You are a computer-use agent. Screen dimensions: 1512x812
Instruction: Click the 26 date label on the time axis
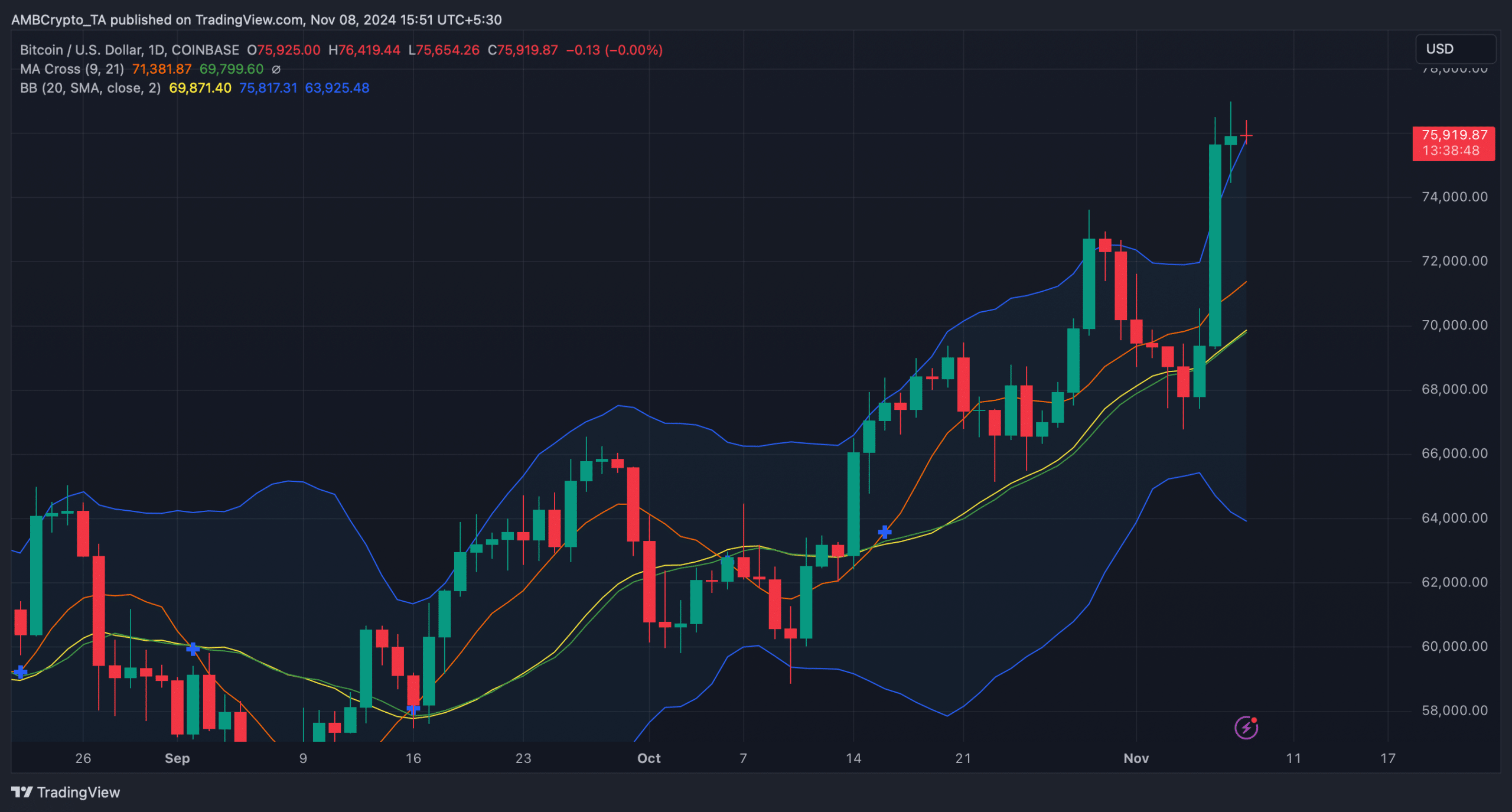pyautogui.click(x=83, y=759)
